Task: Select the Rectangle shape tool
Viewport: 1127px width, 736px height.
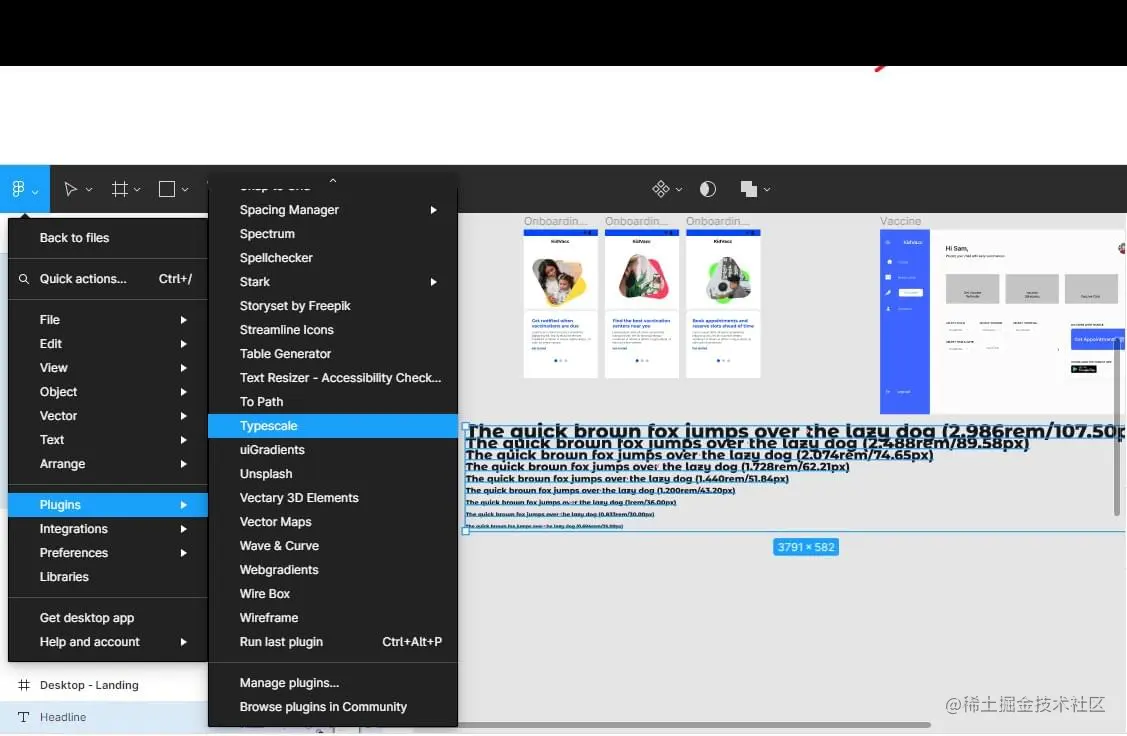Action: click(x=165, y=188)
